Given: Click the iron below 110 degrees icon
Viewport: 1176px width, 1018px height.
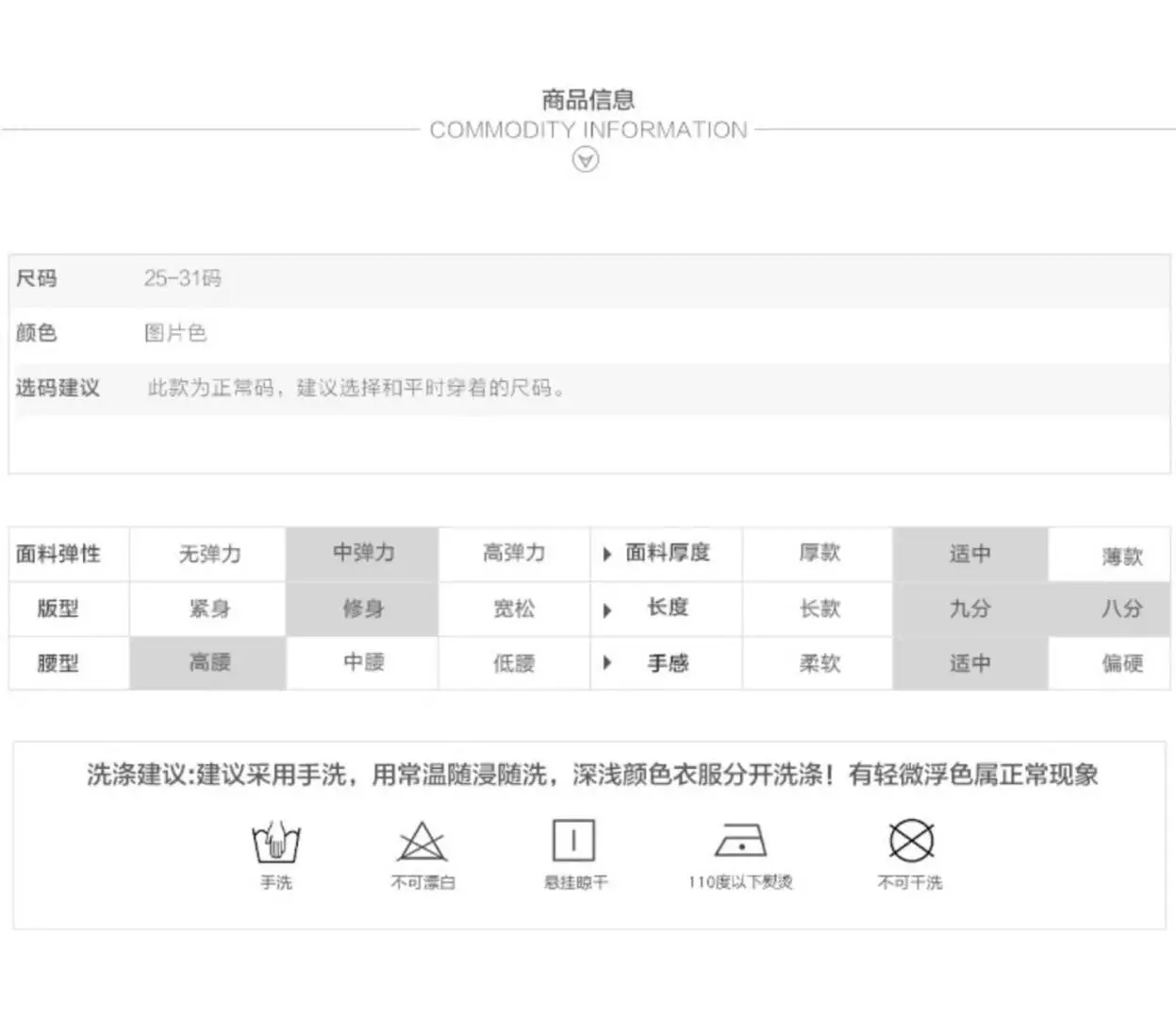Looking at the screenshot, I should [x=740, y=840].
